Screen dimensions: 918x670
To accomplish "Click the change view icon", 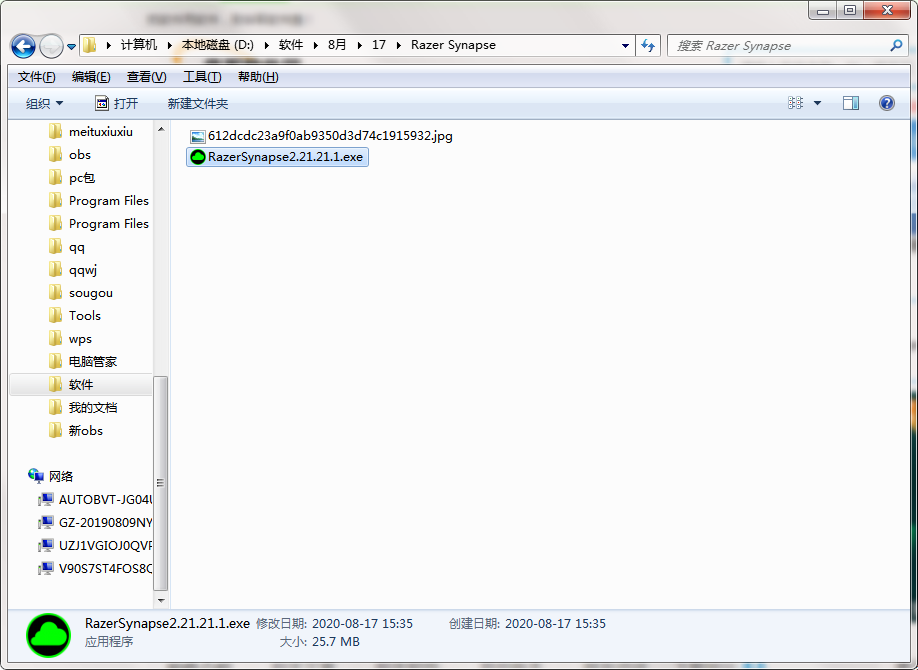I will 795,103.
